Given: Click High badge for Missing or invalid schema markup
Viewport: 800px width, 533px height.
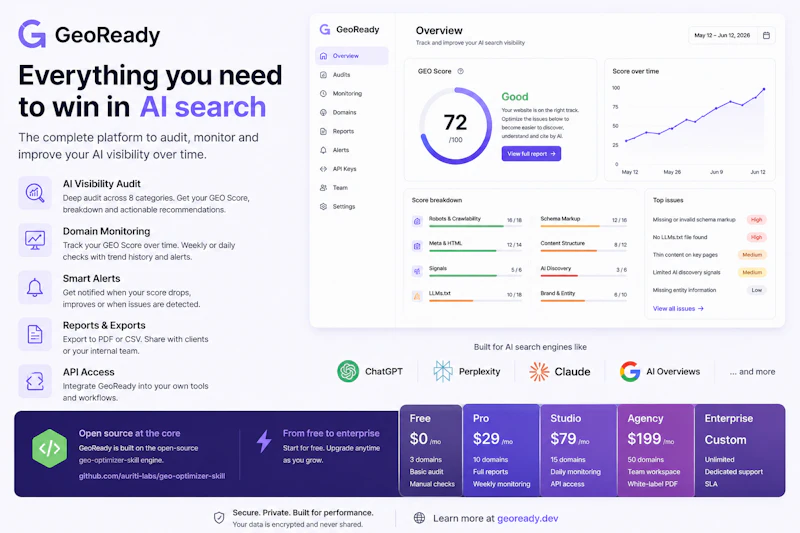Looking at the screenshot, I should [757, 220].
